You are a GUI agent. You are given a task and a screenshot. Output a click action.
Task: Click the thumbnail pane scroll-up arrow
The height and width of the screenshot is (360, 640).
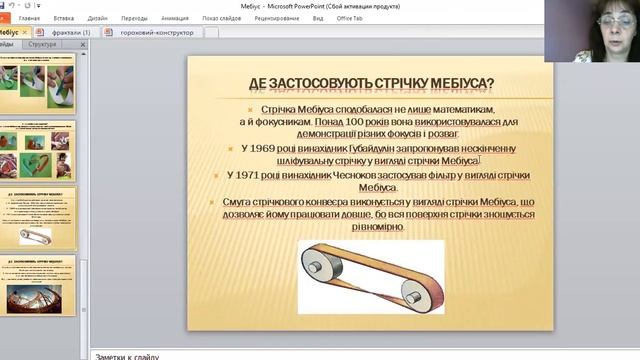(83, 53)
